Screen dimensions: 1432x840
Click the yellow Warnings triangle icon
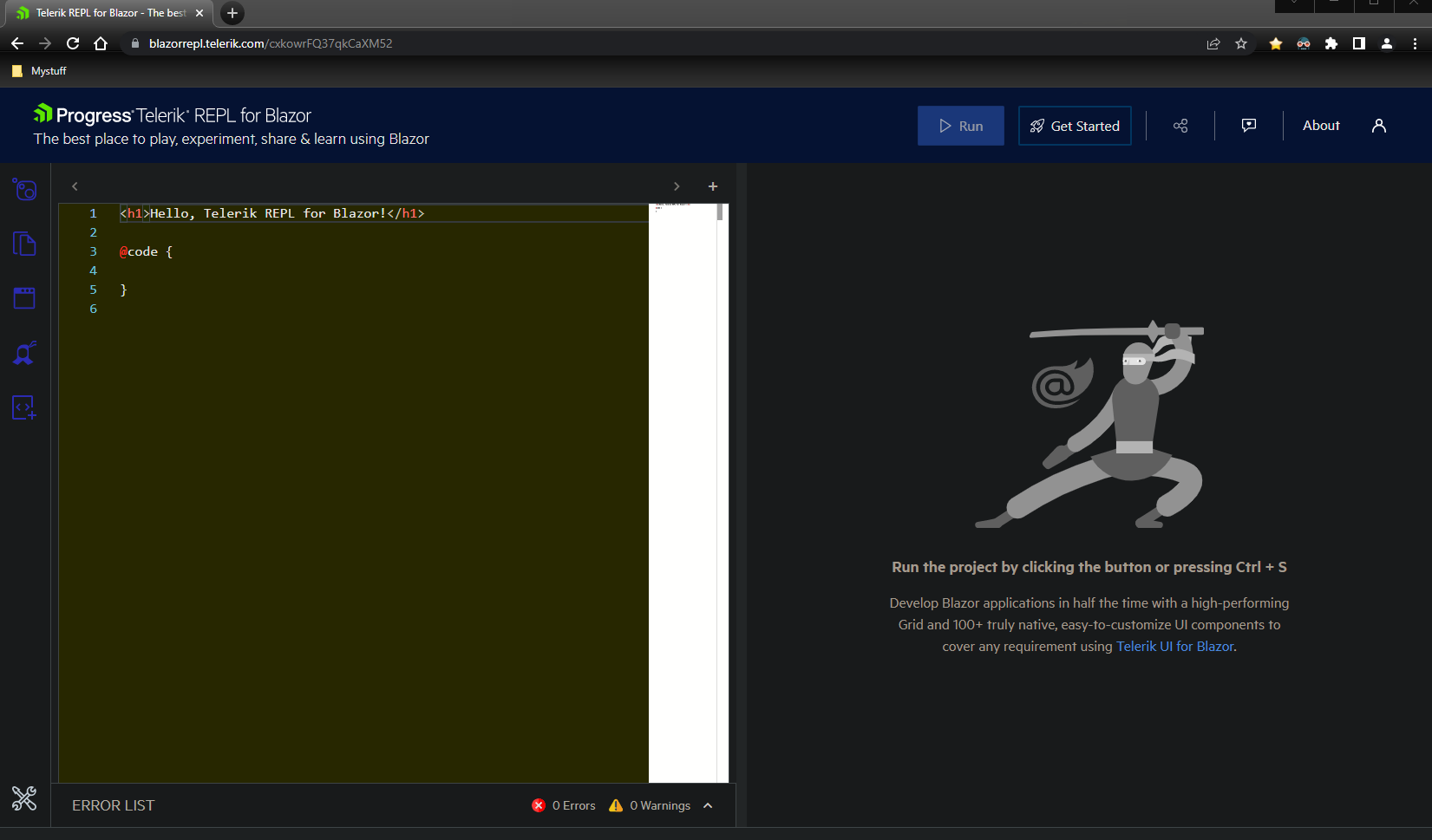click(616, 805)
